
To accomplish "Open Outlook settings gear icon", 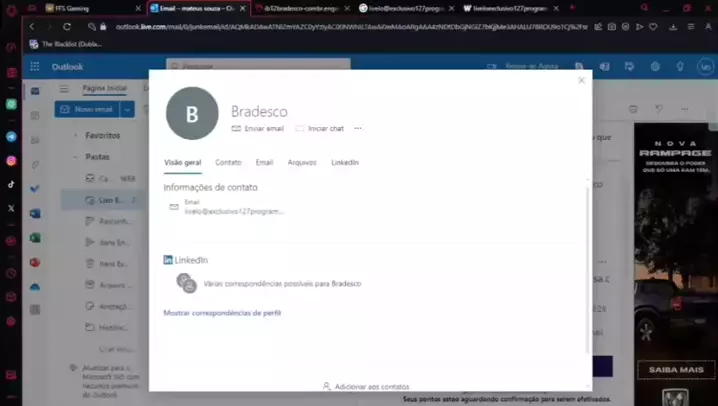I will (656, 67).
